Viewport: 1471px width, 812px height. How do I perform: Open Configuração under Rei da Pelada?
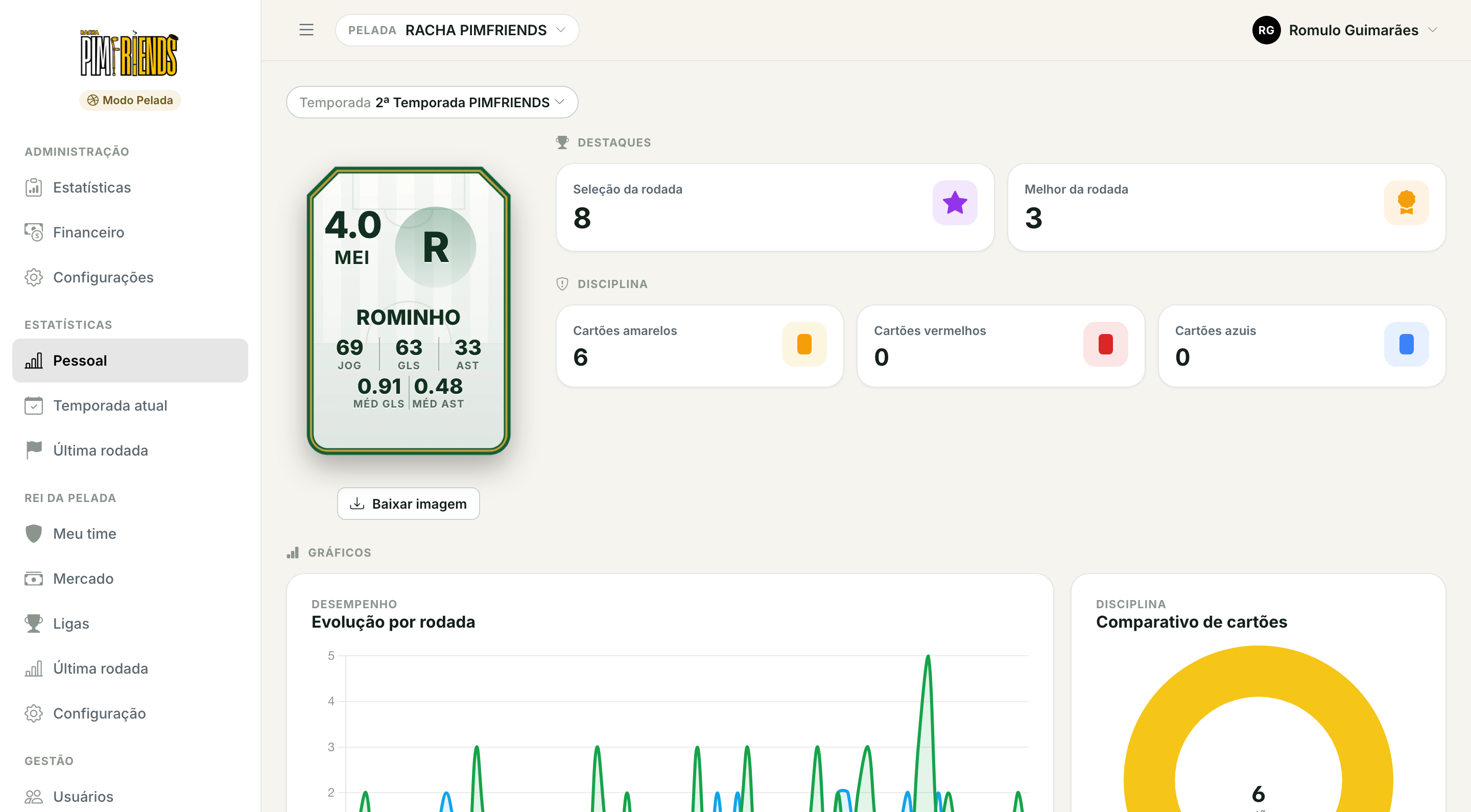click(130, 713)
